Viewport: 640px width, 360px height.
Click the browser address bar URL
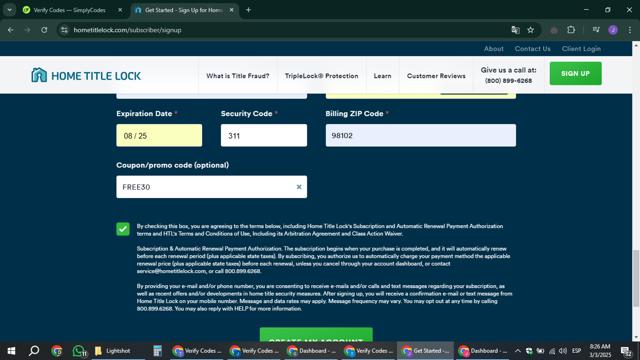[x=127, y=30]
